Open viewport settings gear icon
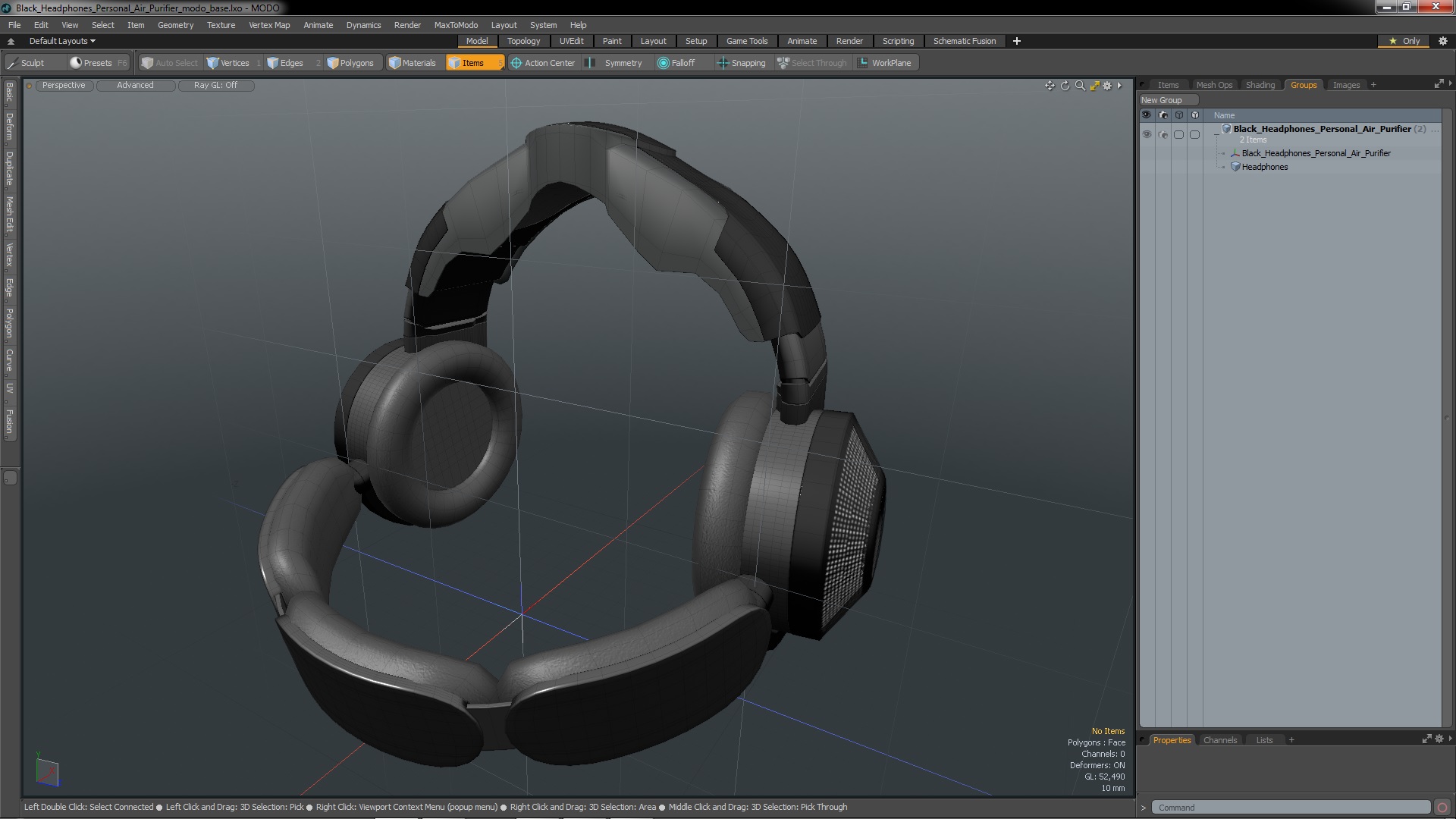The height and width of the screenshot is (819, 1456). click(1107, 86)
